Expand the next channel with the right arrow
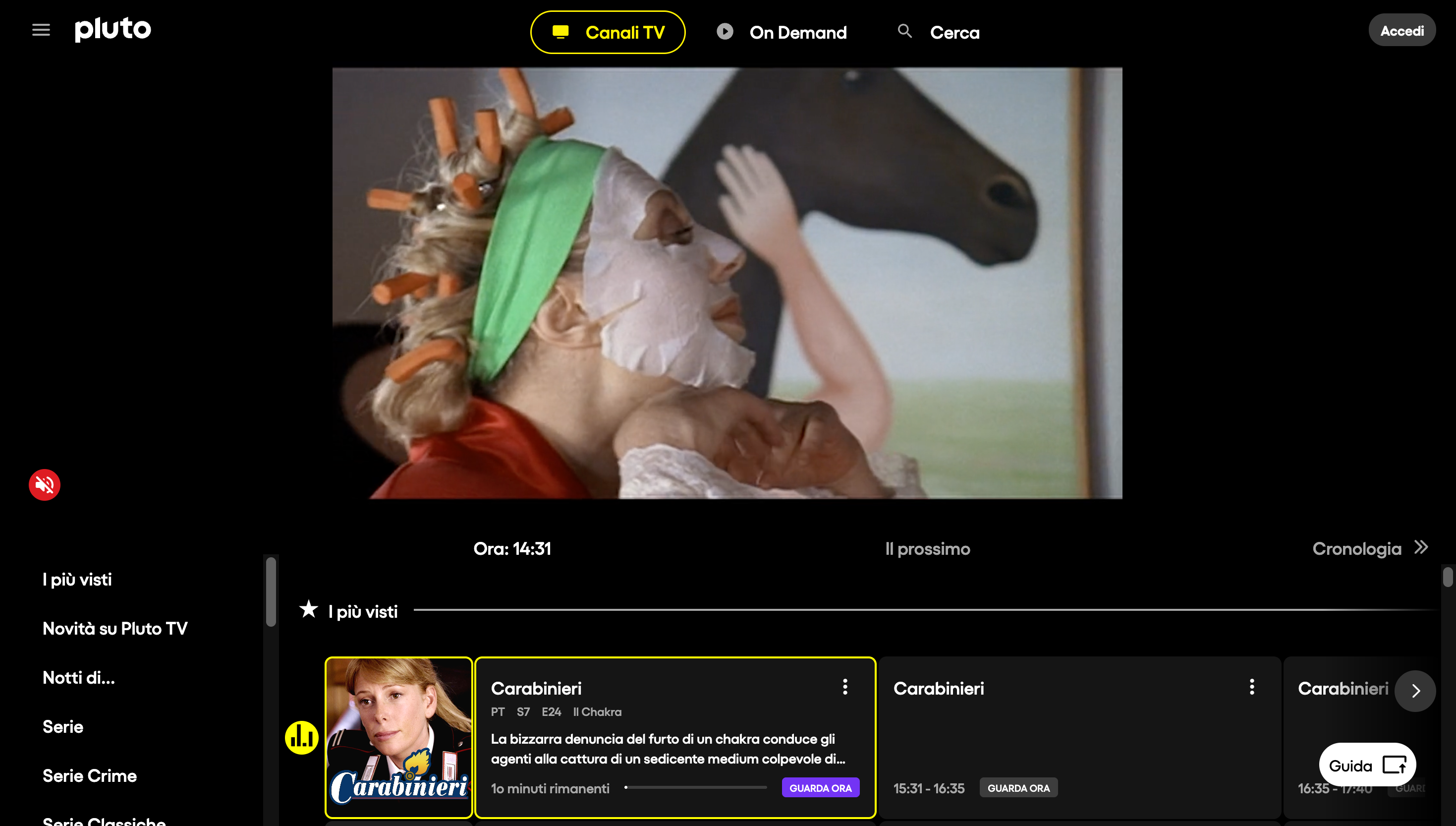This screenshot has width=1456, height=826. [1416, 691]
